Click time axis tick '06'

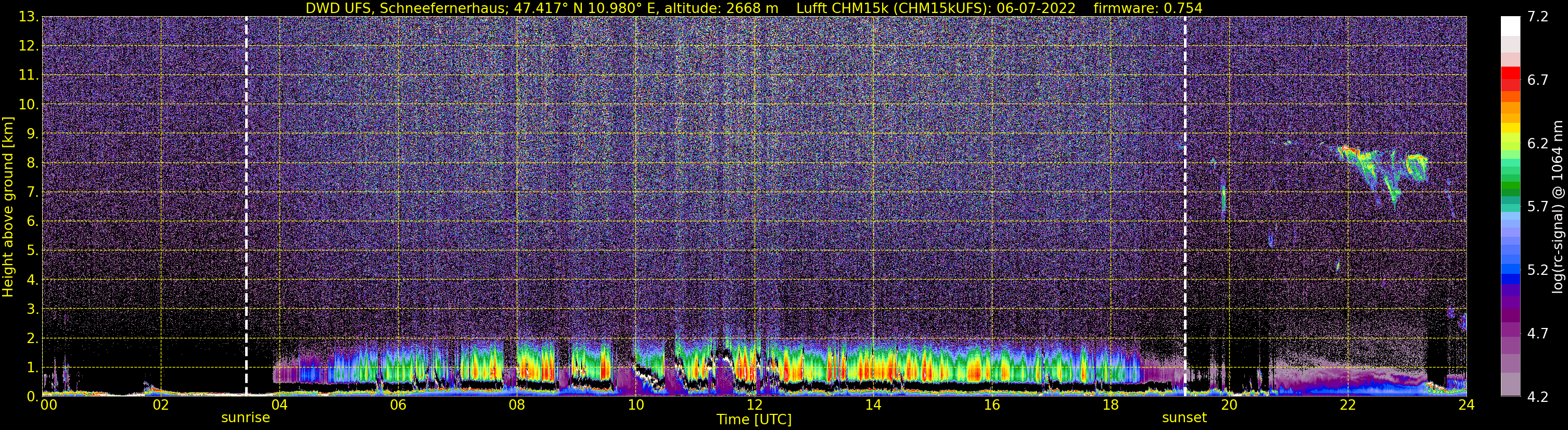(x=398, y=405)
